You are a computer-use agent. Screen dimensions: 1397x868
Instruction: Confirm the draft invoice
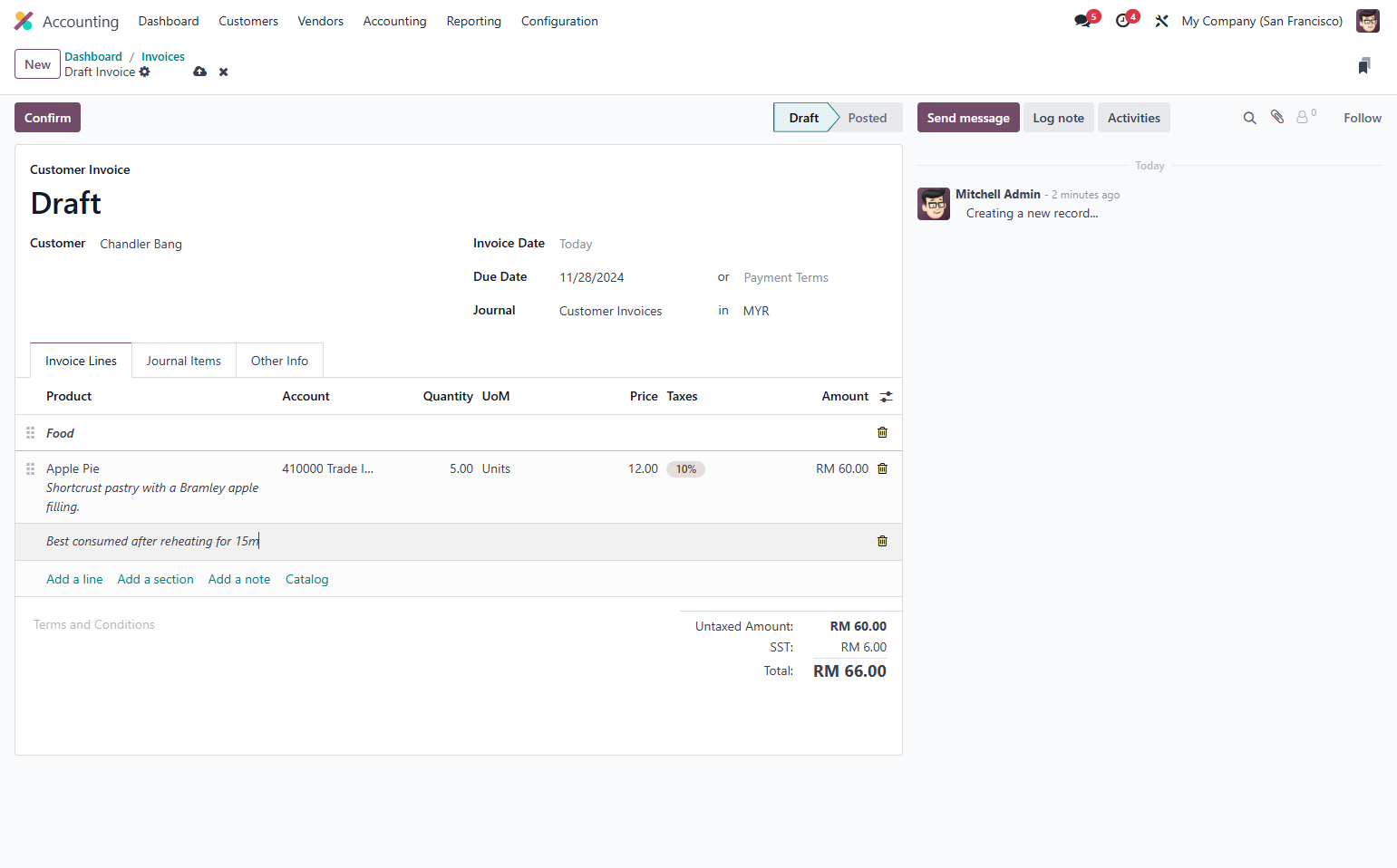click(47, 118)
